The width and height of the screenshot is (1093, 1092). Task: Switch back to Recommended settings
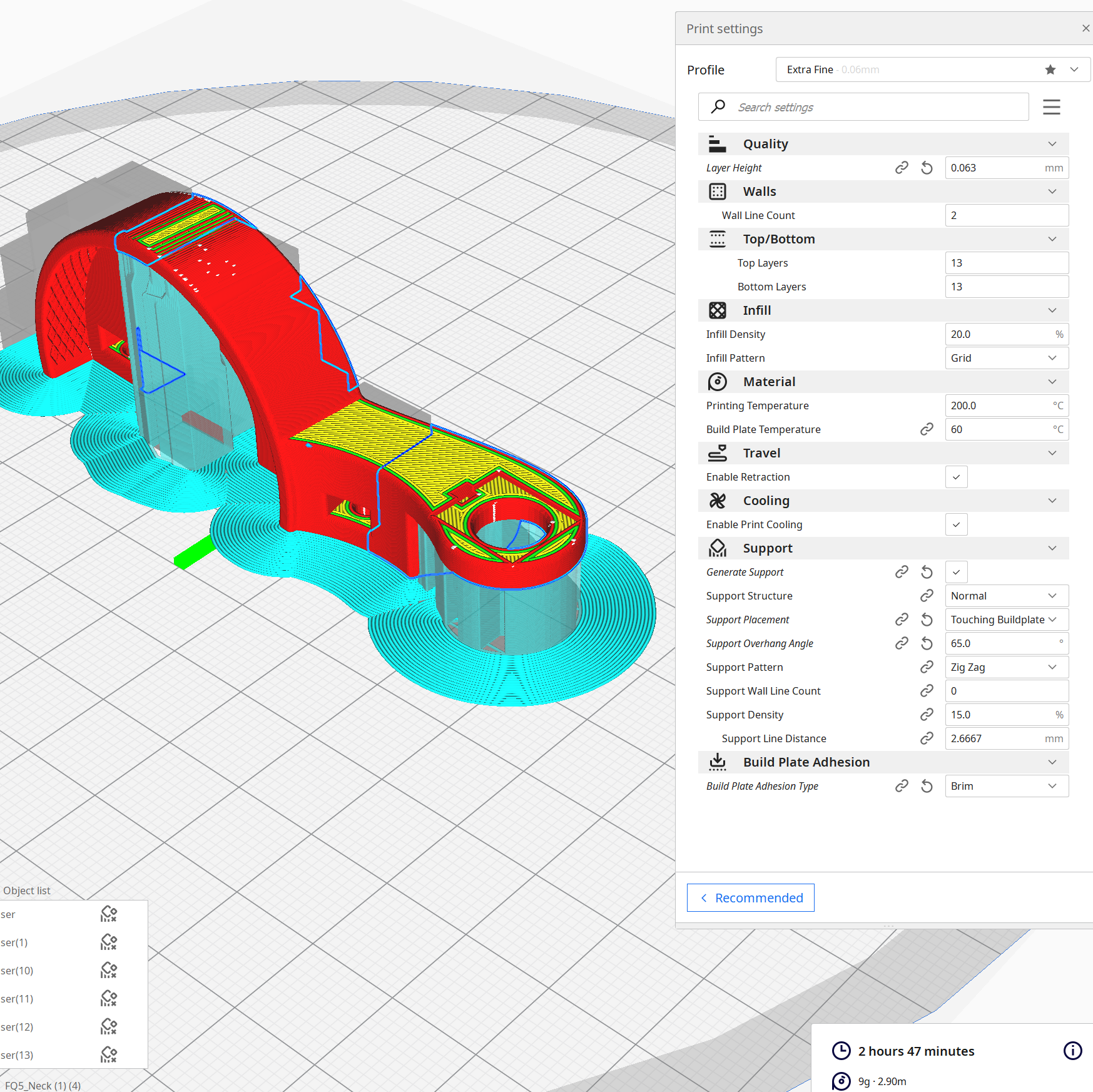click(x=750, y=898)
